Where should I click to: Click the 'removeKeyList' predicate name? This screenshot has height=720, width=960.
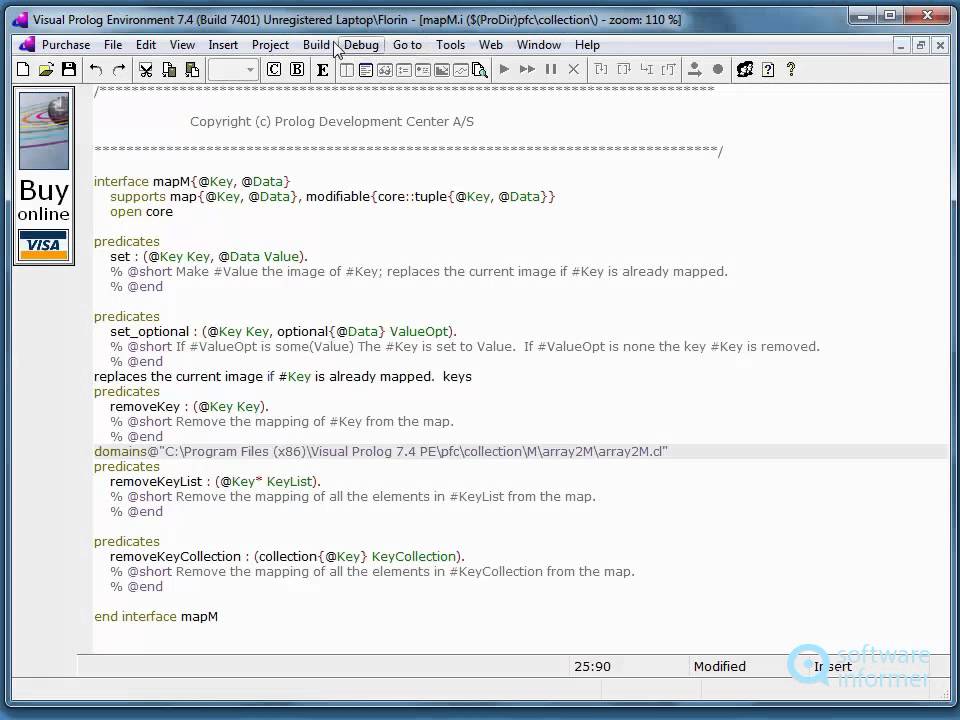point(156,481)
